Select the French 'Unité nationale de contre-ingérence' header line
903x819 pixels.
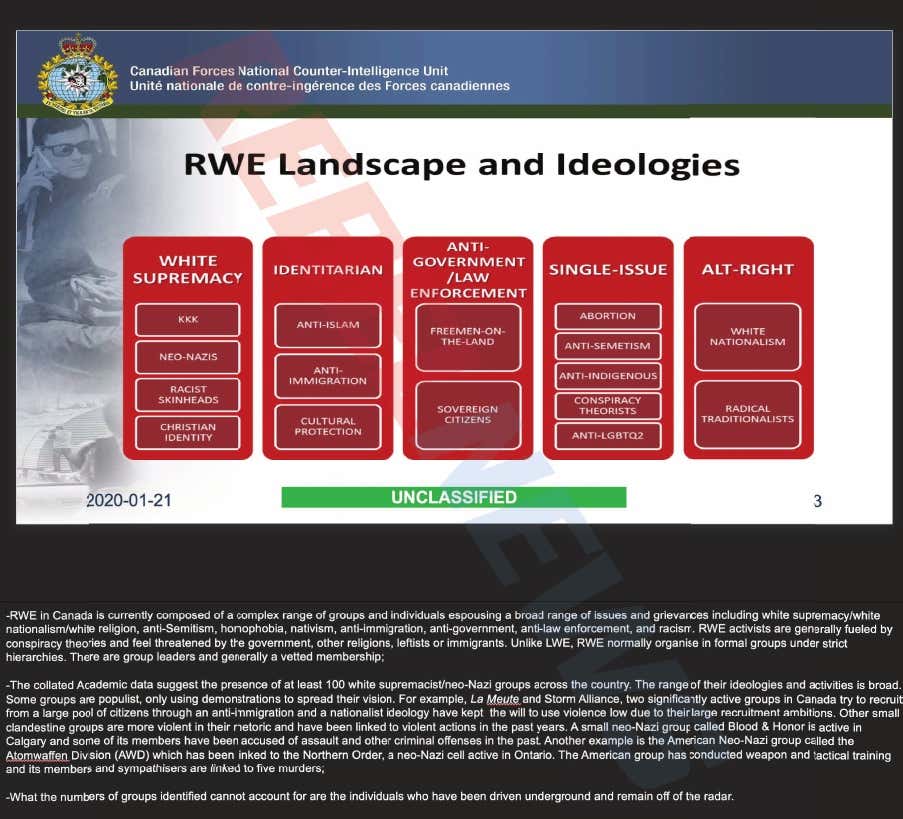point(320,86)
